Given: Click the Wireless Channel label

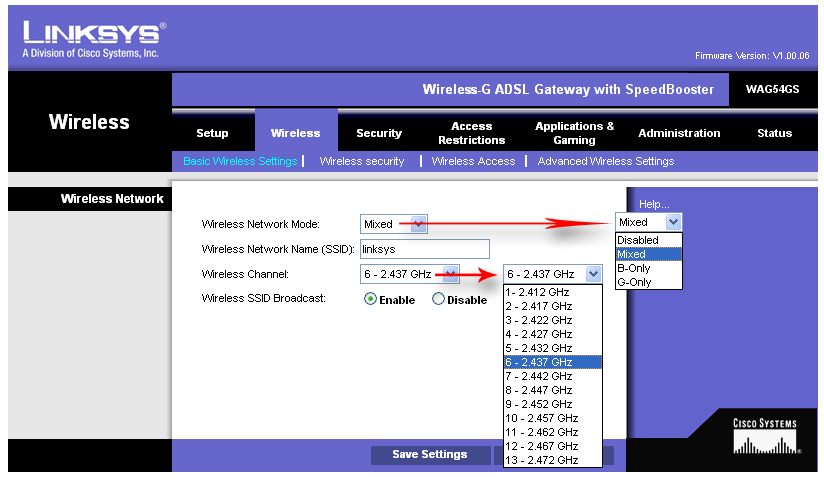Looking at the screenshot, I should pos(245,274).
